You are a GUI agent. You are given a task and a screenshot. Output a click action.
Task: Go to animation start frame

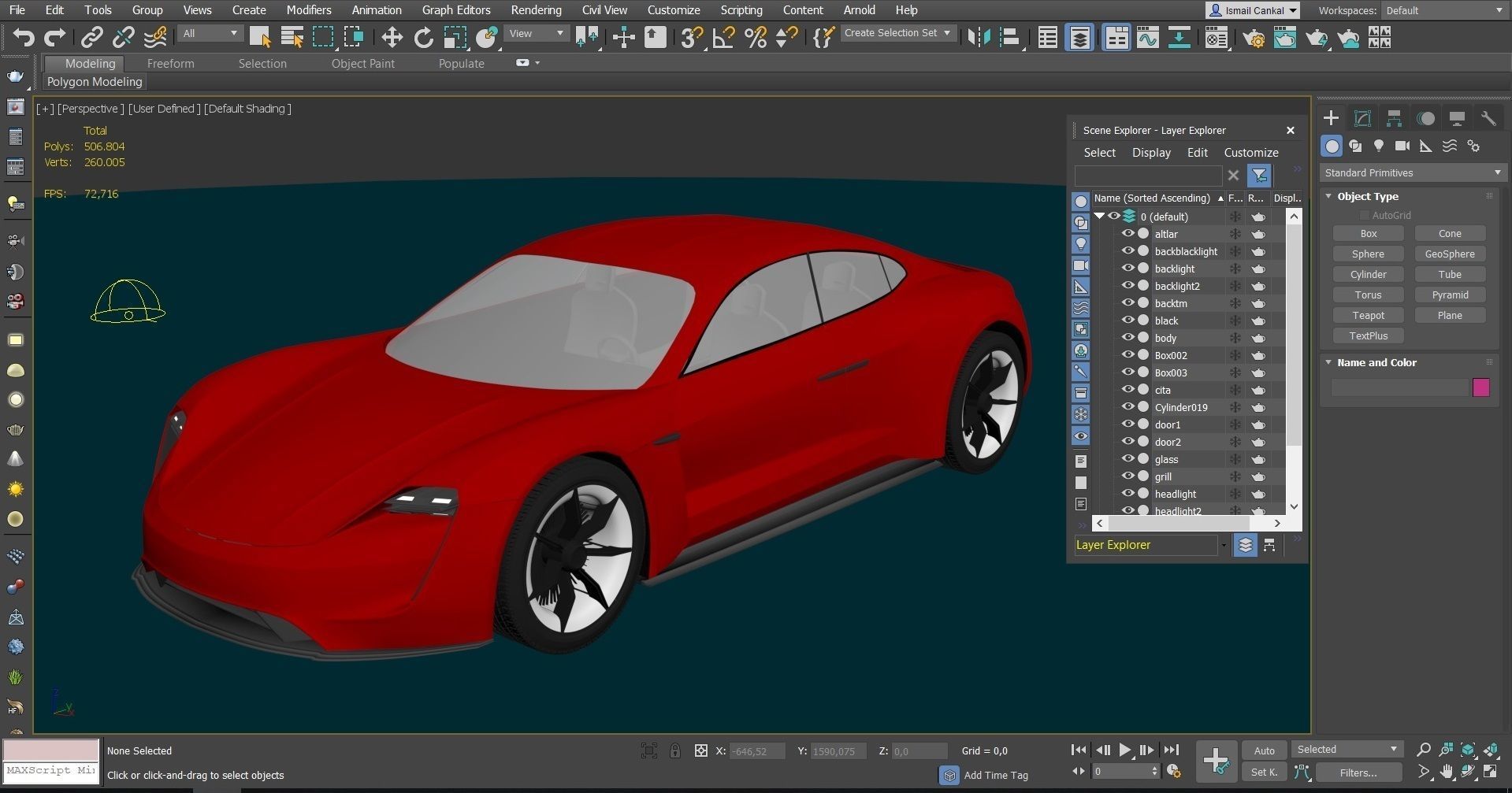pos(1079,750)
